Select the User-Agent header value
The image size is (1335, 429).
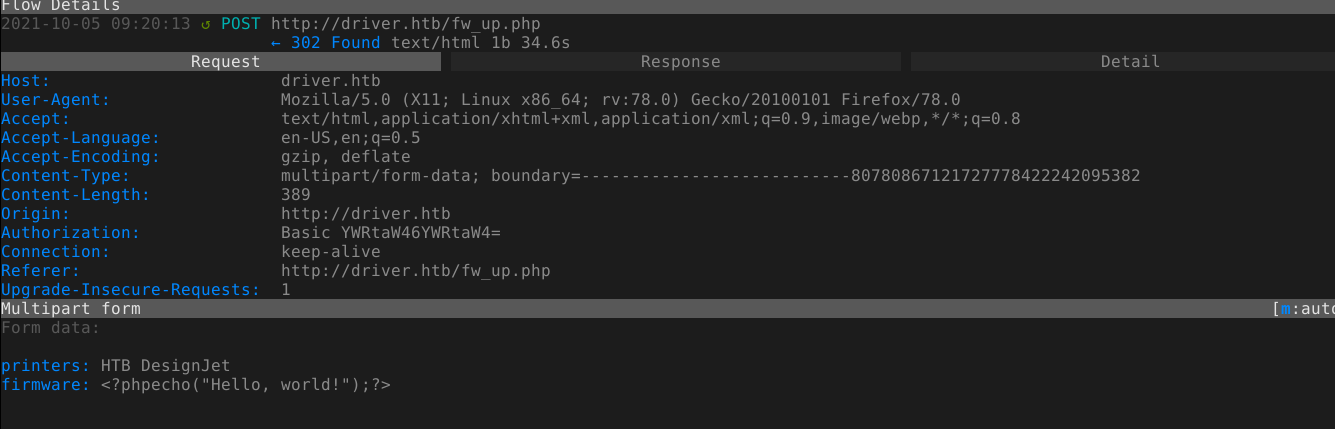tap(620, 100)
